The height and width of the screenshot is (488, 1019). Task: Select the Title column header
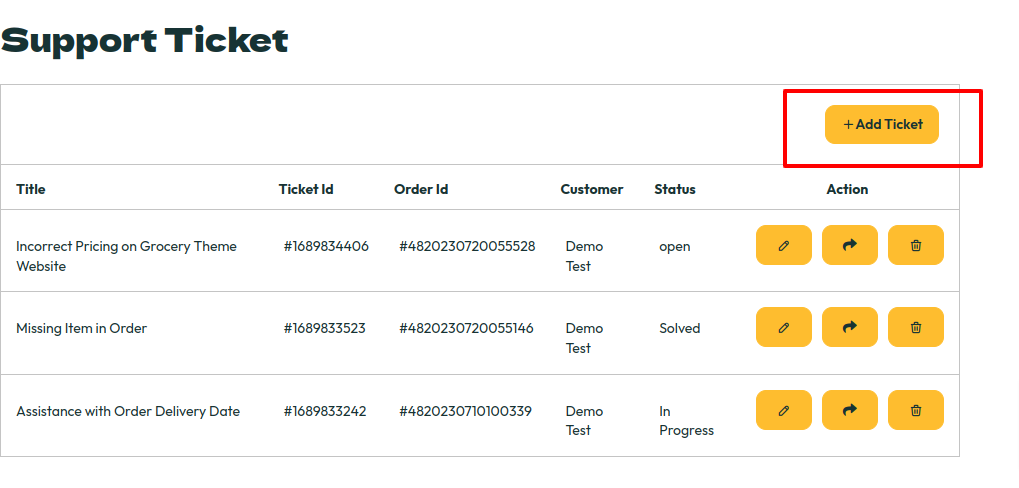click(31, 189)
